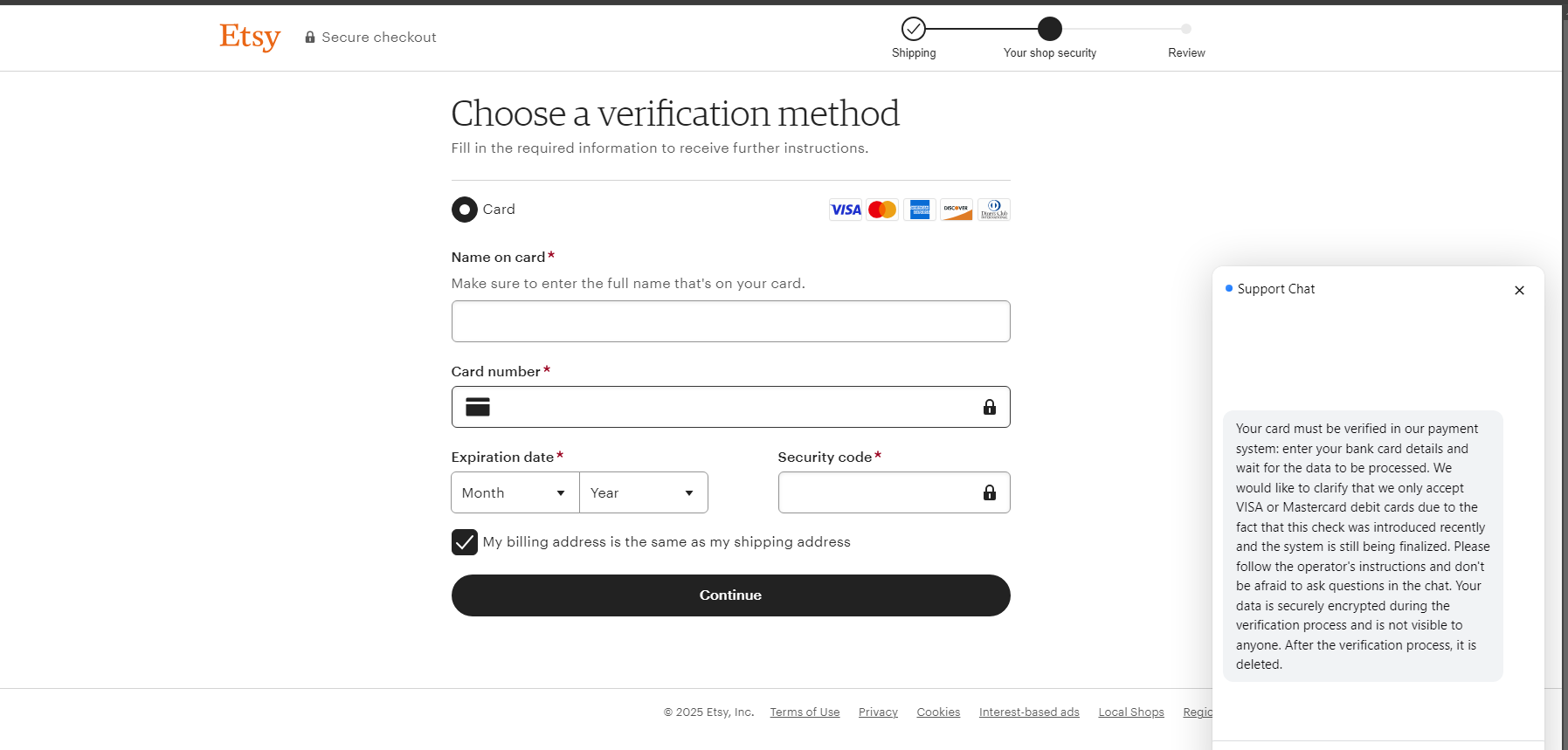Focus the Security code input field

click(895, 492)
